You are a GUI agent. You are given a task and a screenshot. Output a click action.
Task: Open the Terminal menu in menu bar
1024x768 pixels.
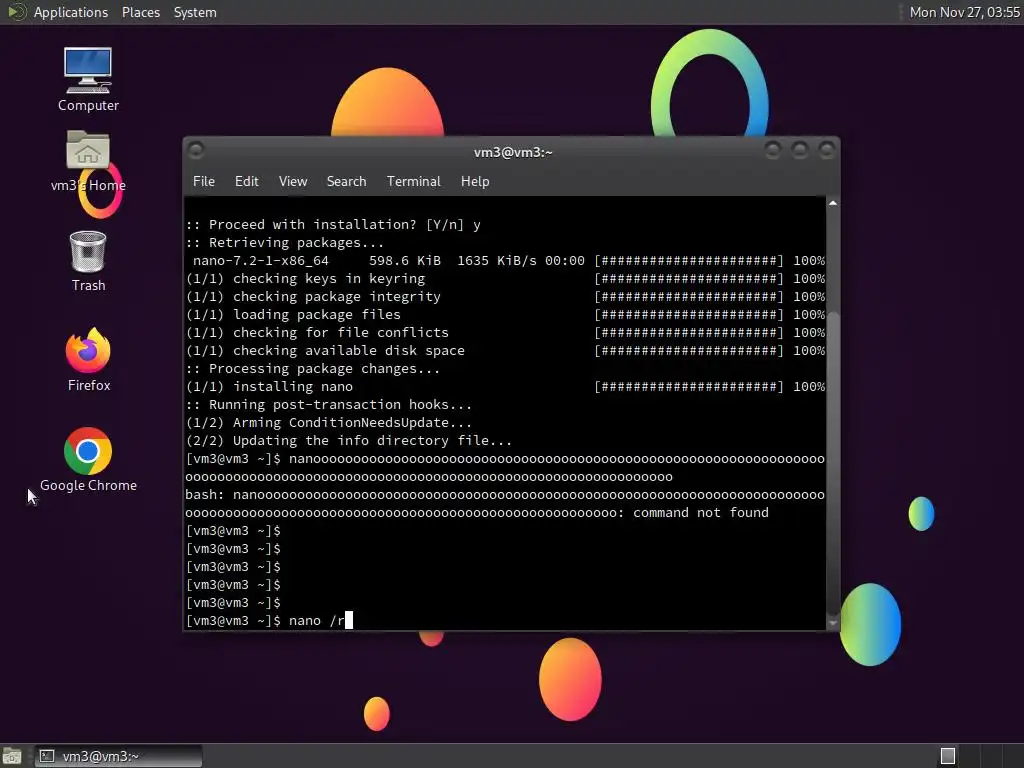(x=413, y=182)
